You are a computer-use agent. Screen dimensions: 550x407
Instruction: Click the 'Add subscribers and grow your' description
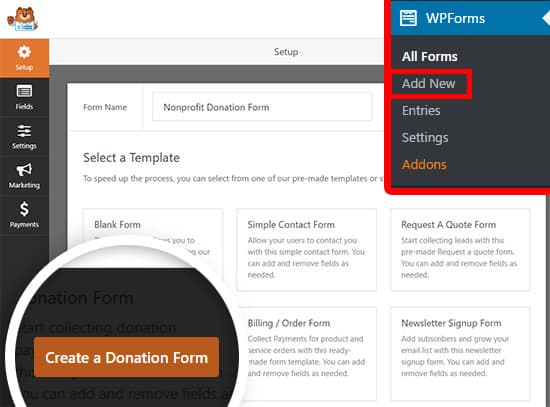coord(455,356)
